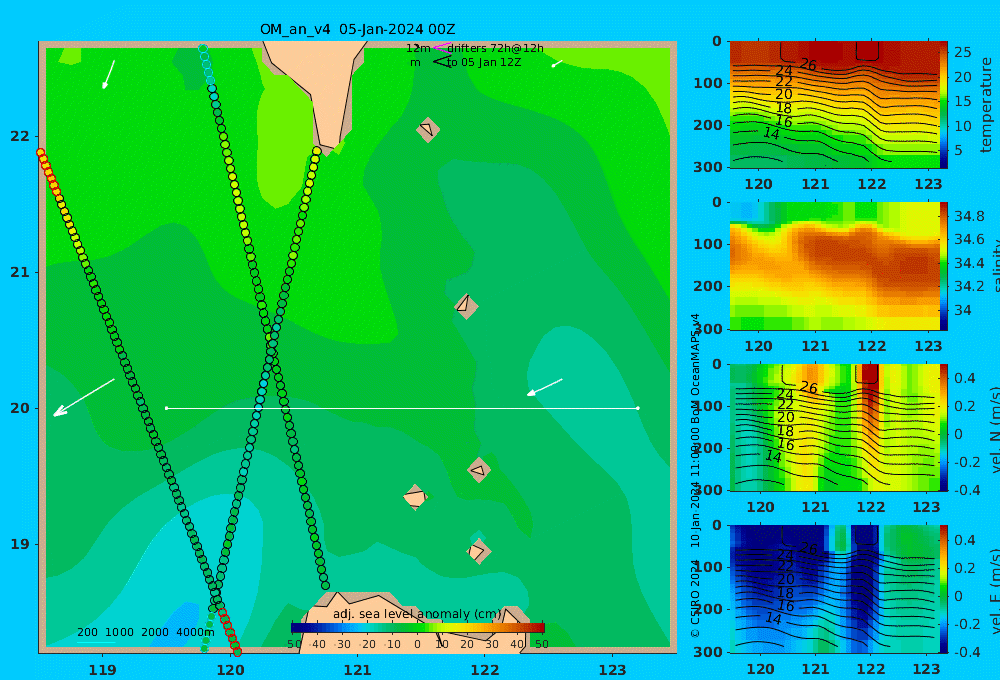
Task: Click the '© CSIRO 2024' vertical credit text
Action: click(695, 593)
